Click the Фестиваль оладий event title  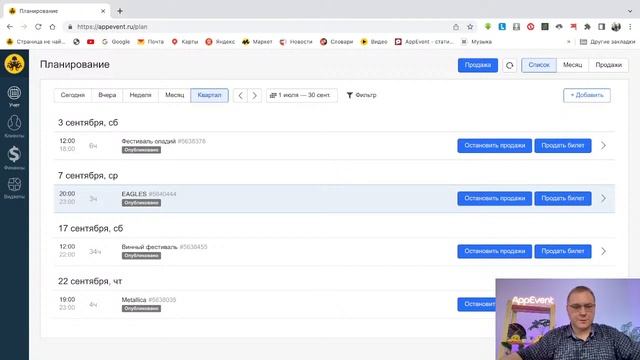[149, 141]
